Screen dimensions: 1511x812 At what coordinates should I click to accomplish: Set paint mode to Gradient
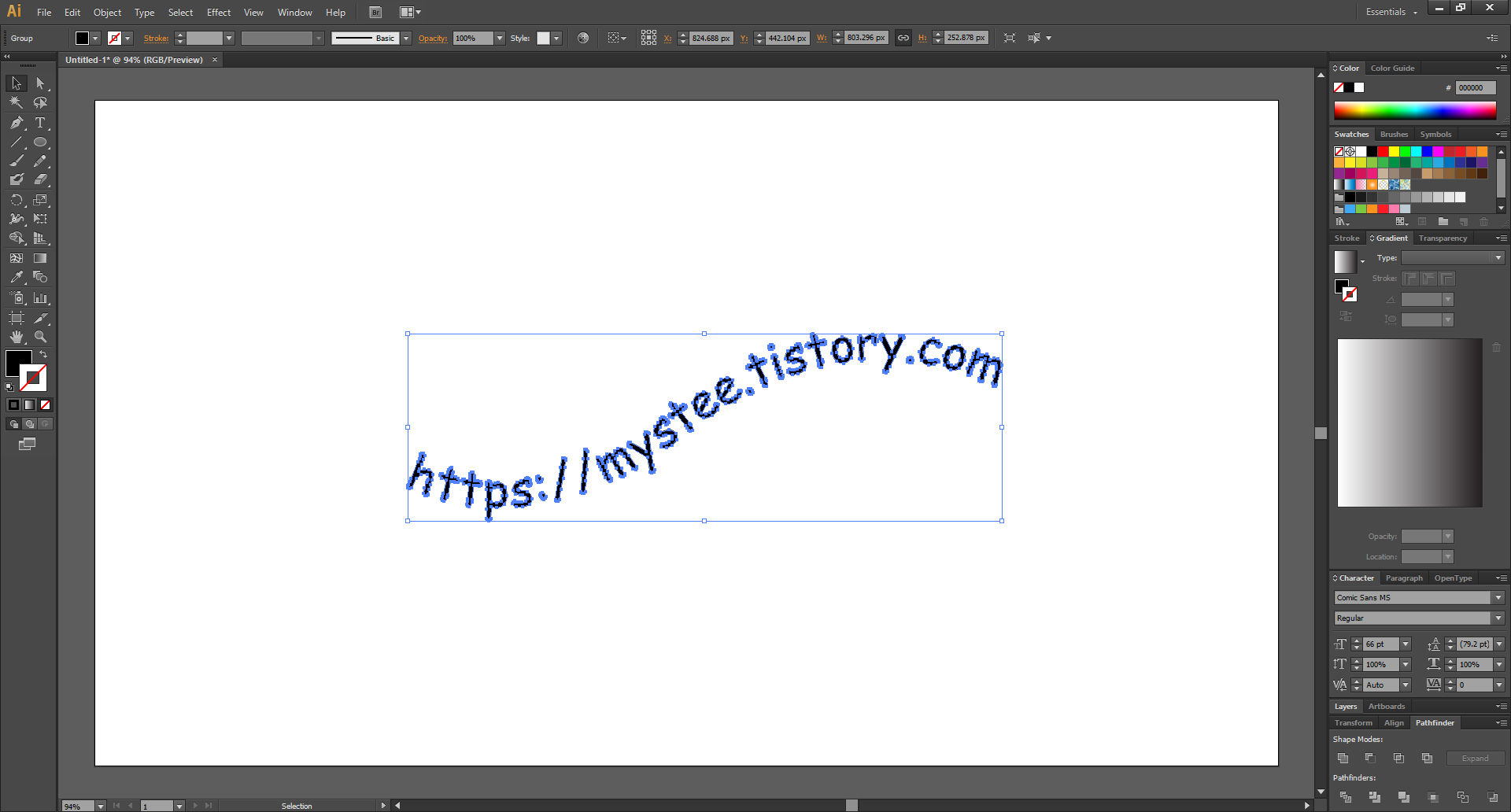click(29, 404)
